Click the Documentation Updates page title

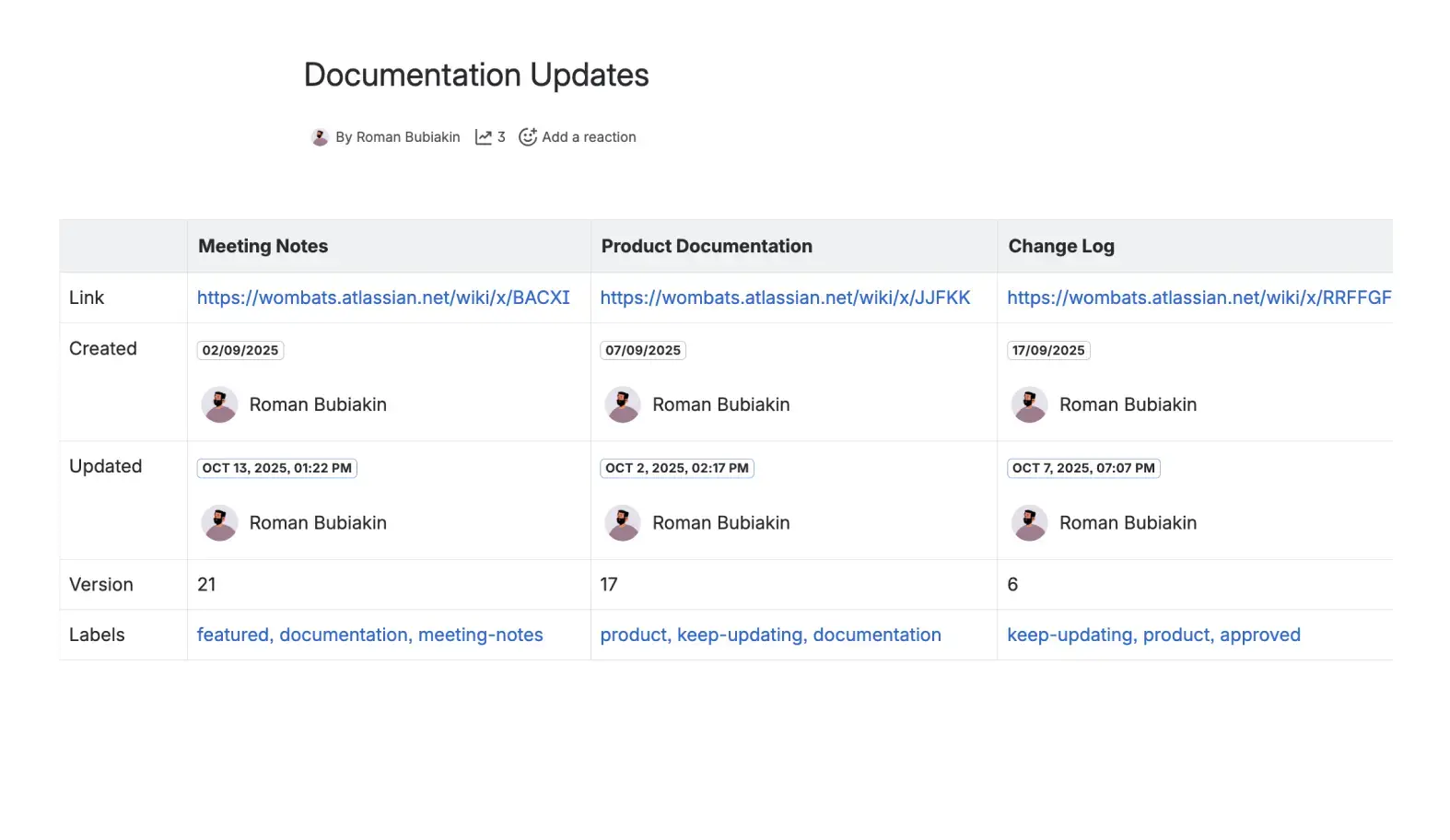476,75
